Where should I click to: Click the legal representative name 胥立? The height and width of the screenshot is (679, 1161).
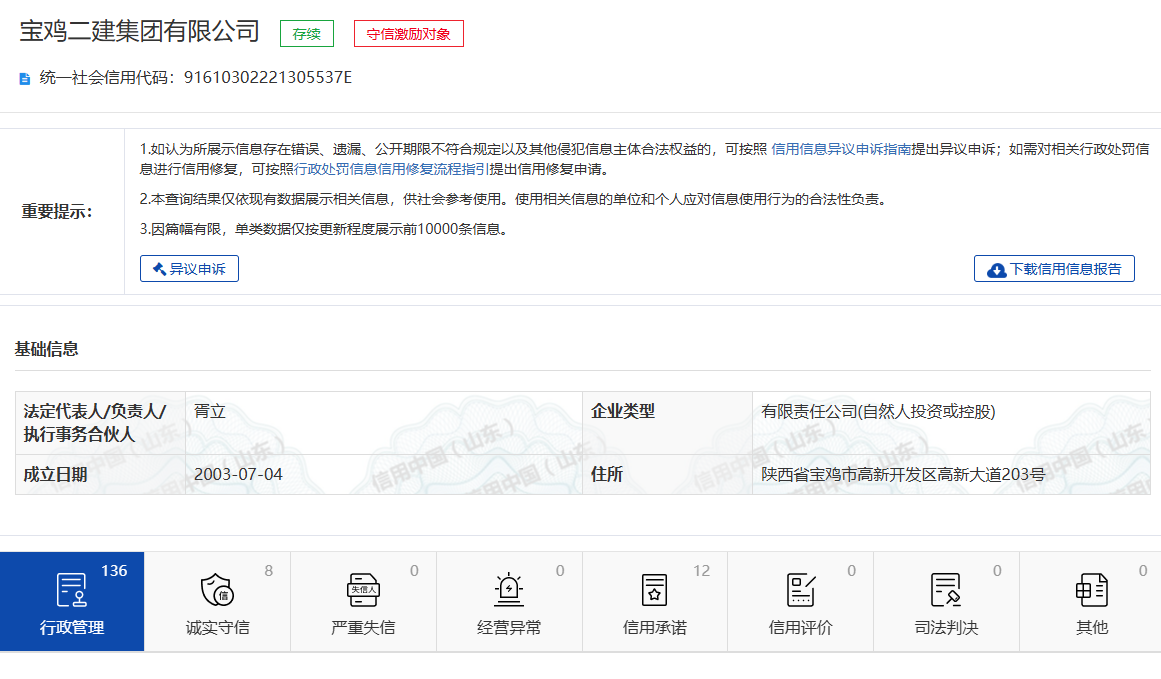click(210, 411)
